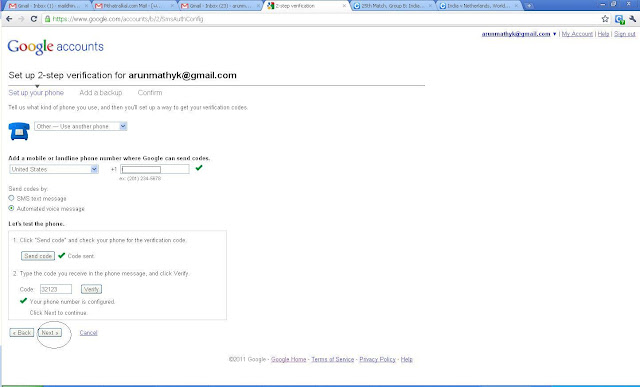Click the Set up your phone step
This screenshot has width=640, height=387.
point(36,93)
